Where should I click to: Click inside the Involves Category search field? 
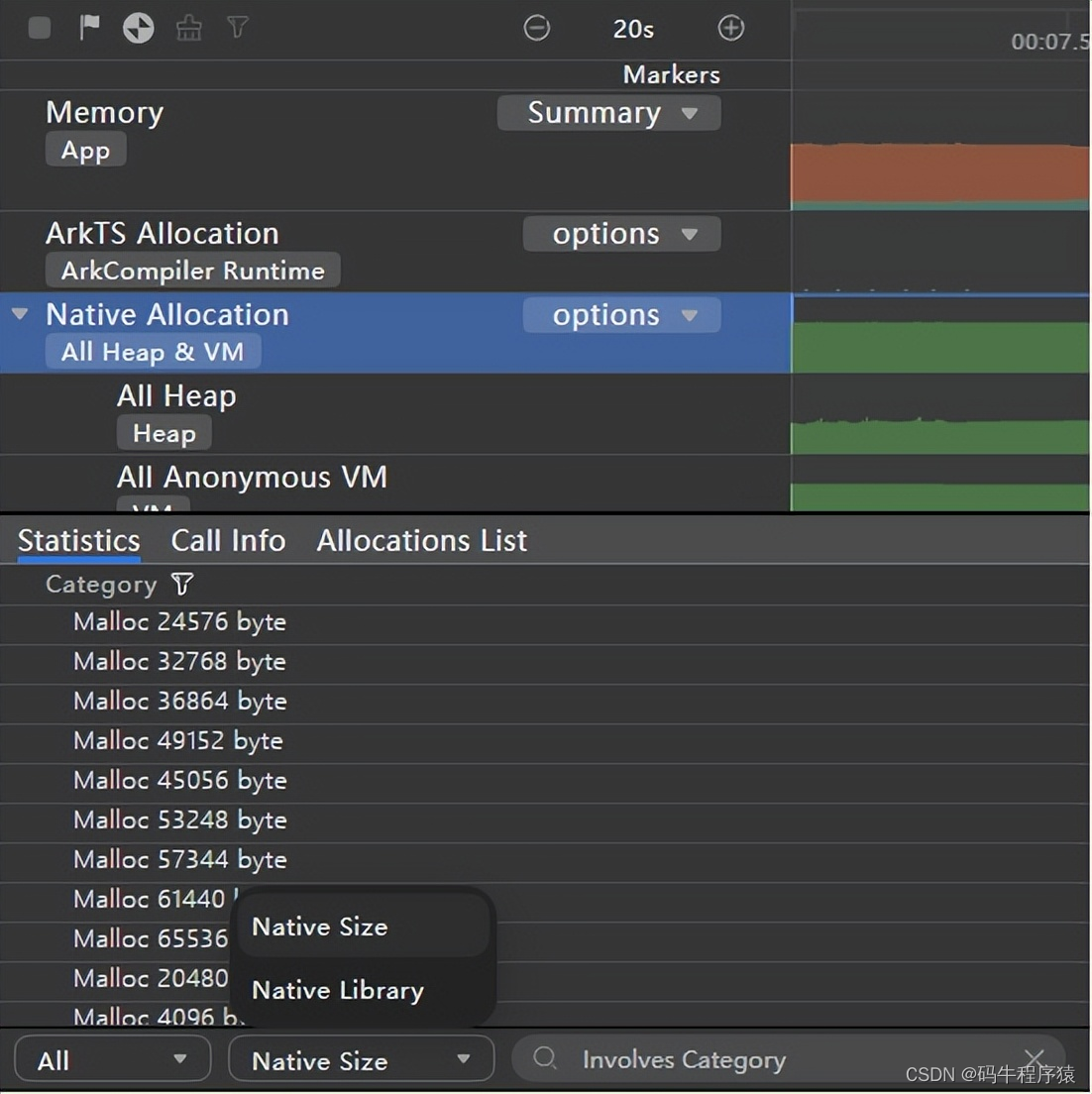click(x=789, y=1058)
